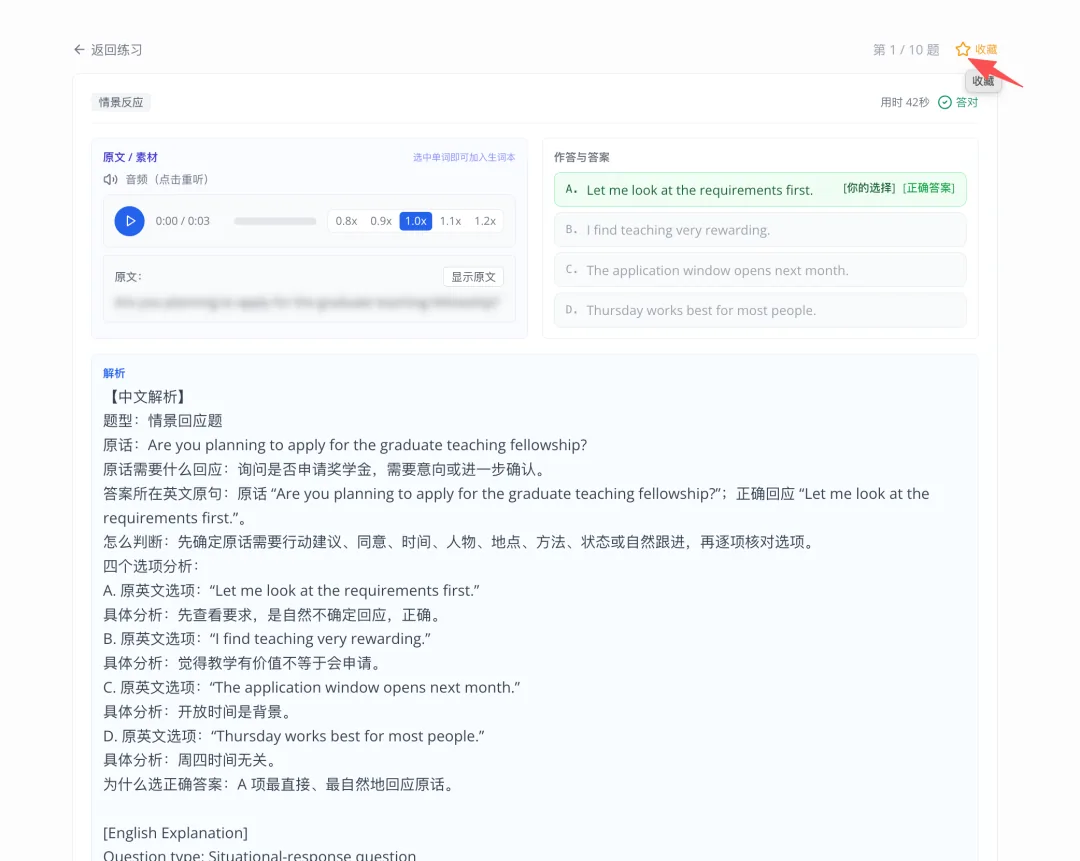Select the 1.0x playback speed

pos(416,221)
